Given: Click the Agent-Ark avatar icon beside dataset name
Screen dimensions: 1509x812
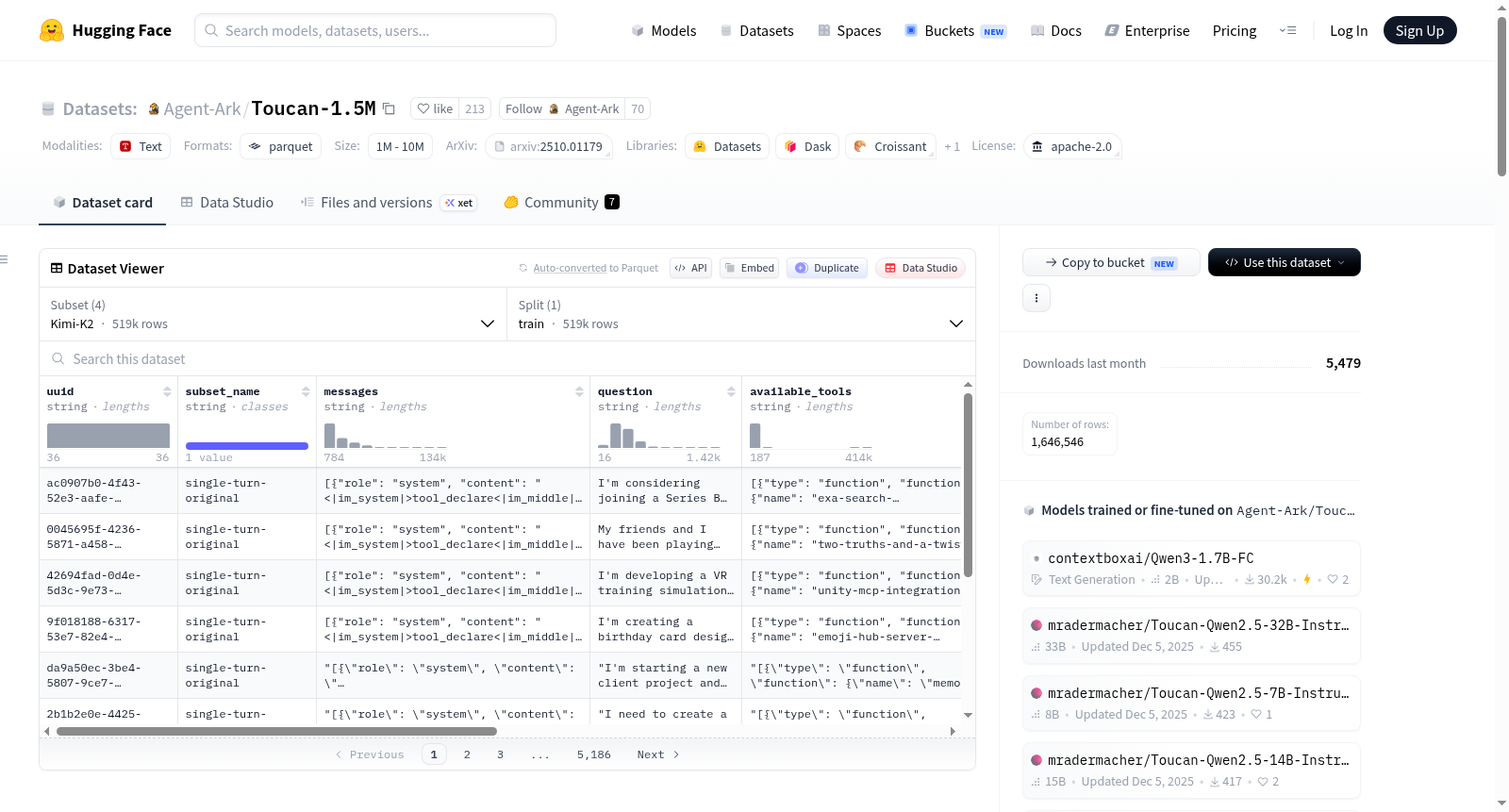Looking at the screenshot, I should coord(154,109).
